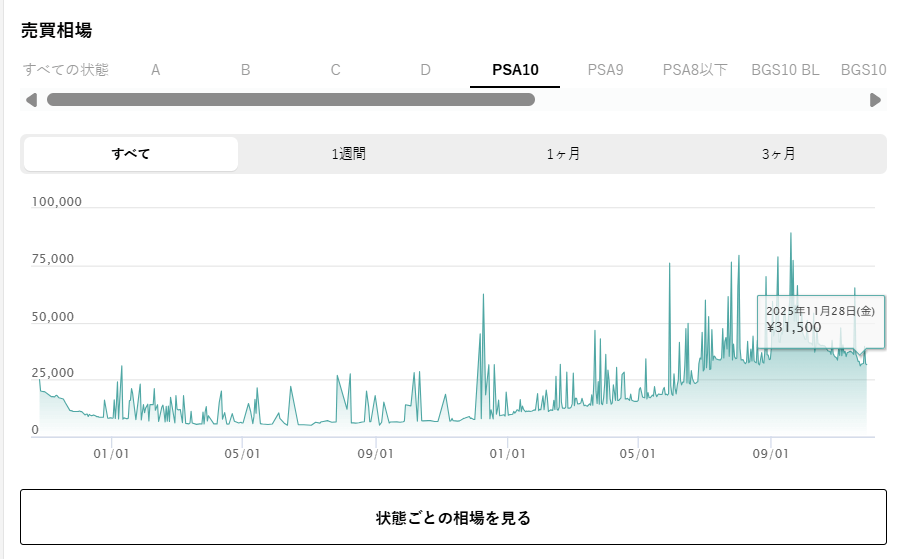899x559 pixels.
Task: Show the 1ヶ月 price range
Action: click(x=563, y=154)
